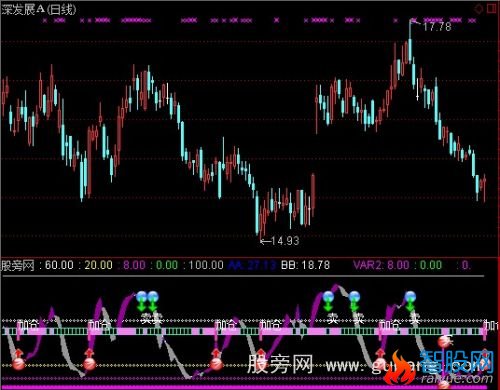Image resolution: width=500 pixels, height=390 pixels.
Task: Click the diamond icon at chart top-right
Action: [x=478, y=9]
